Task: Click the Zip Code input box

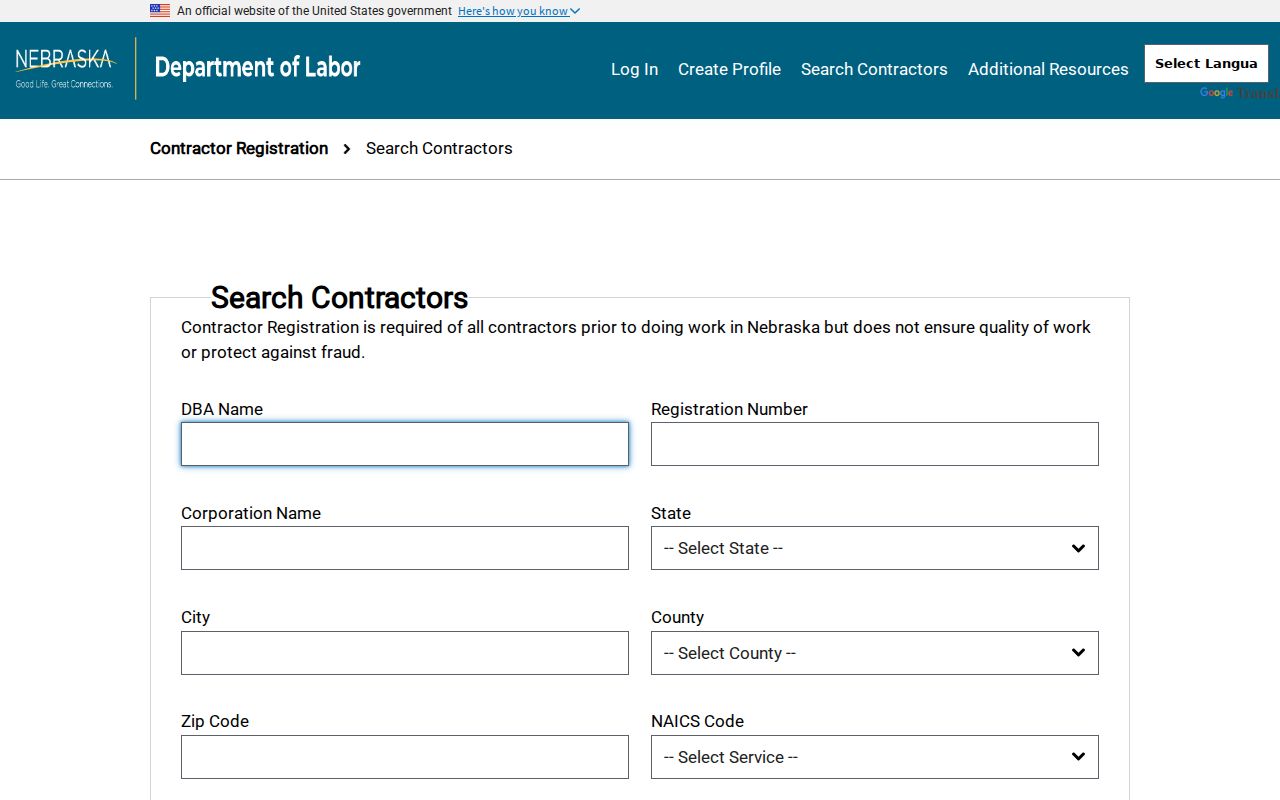Action: coord(405,757)
